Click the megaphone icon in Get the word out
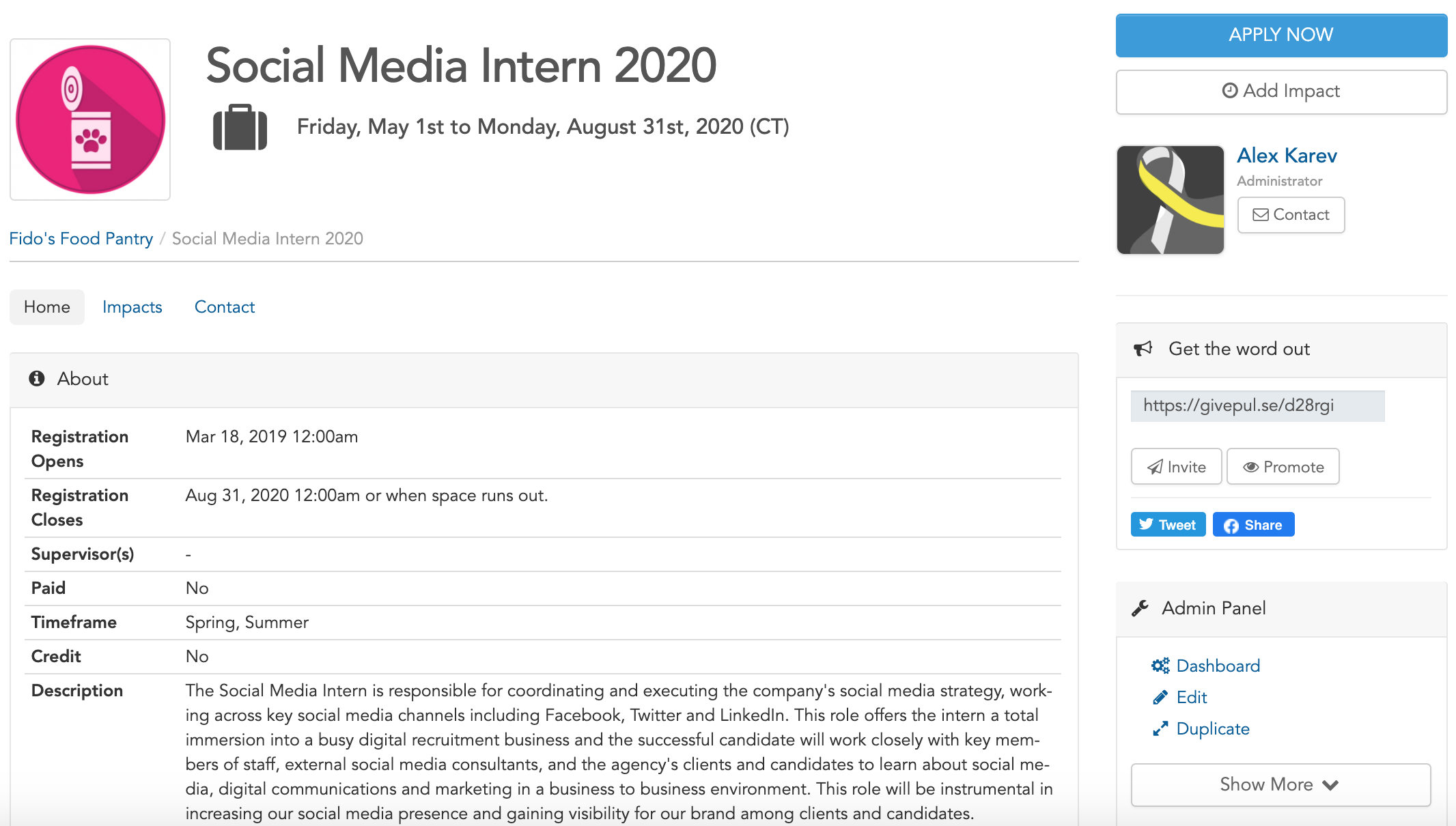 (1143, 349)
